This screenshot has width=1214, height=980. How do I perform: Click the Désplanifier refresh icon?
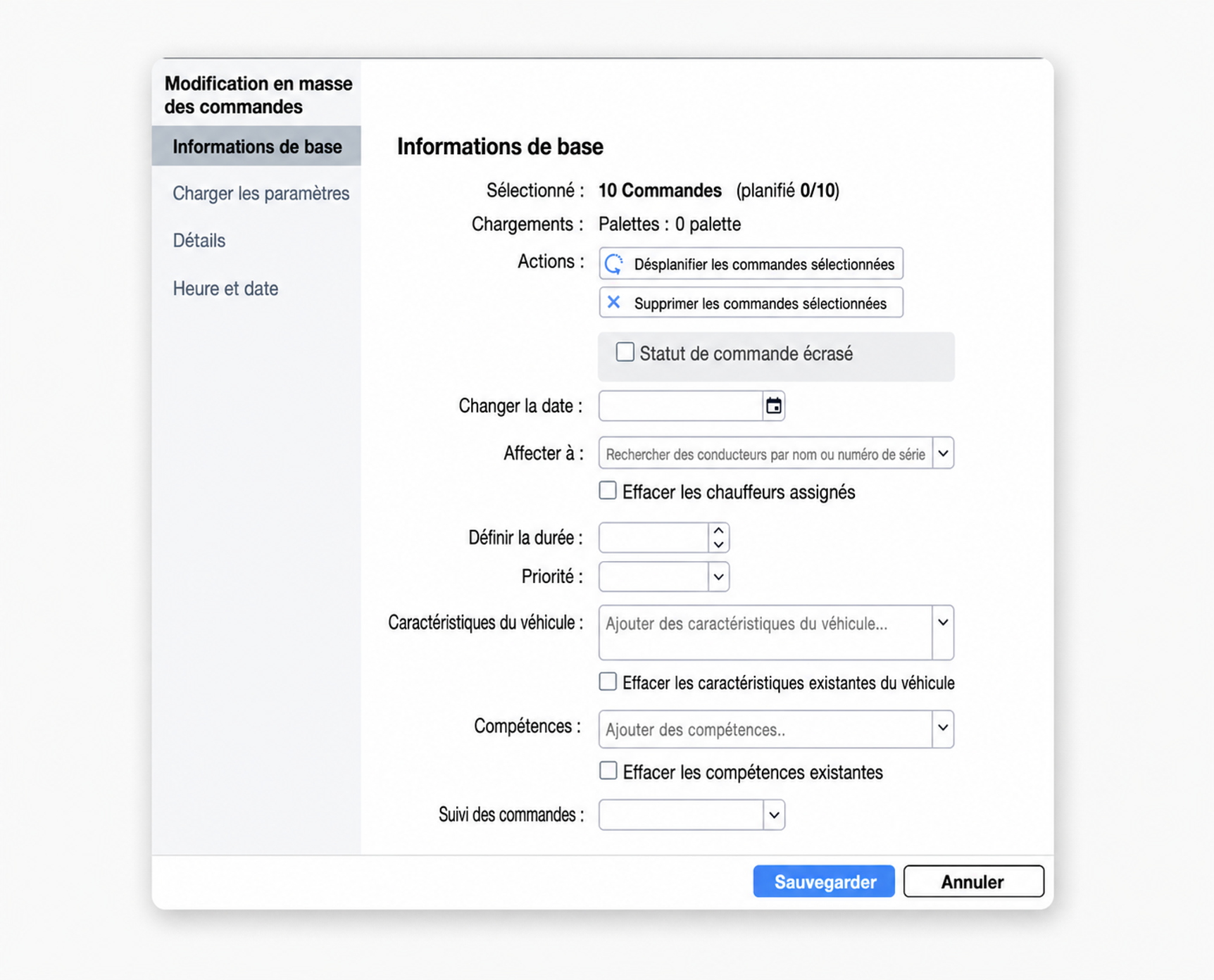614,264
